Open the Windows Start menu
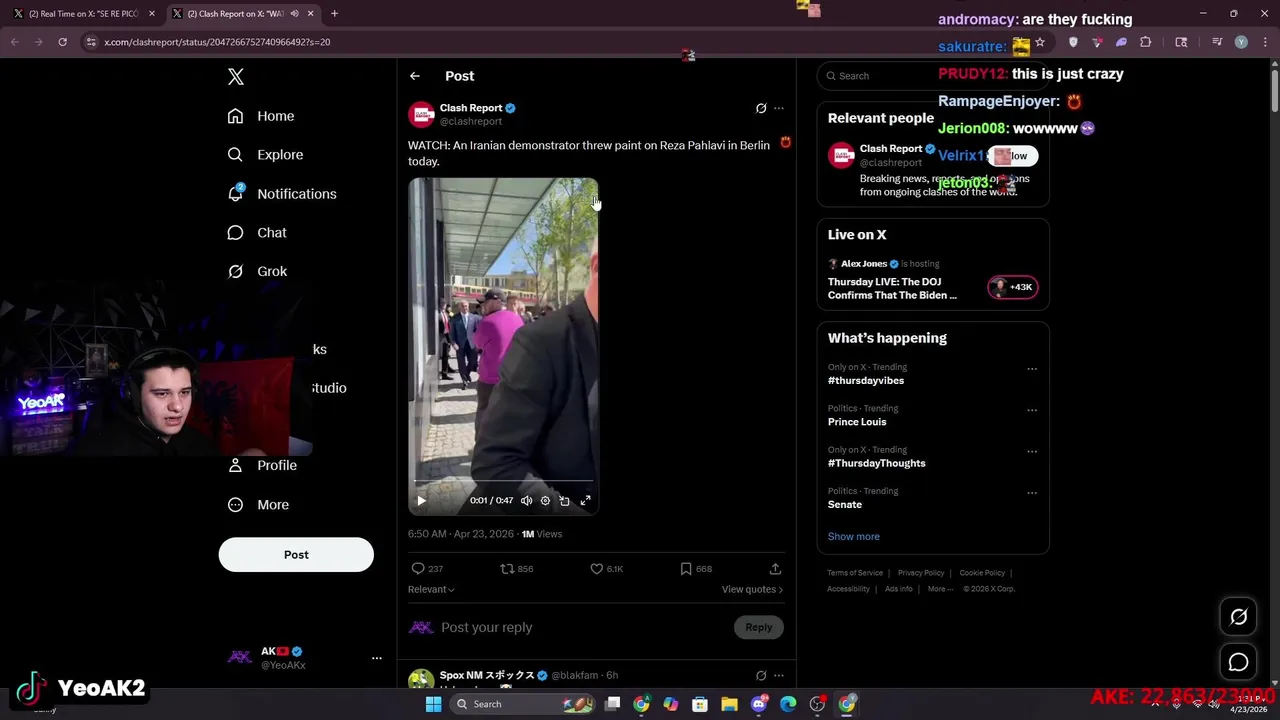This screenshot has width=1280, height=720. click(x=433, y=704)
